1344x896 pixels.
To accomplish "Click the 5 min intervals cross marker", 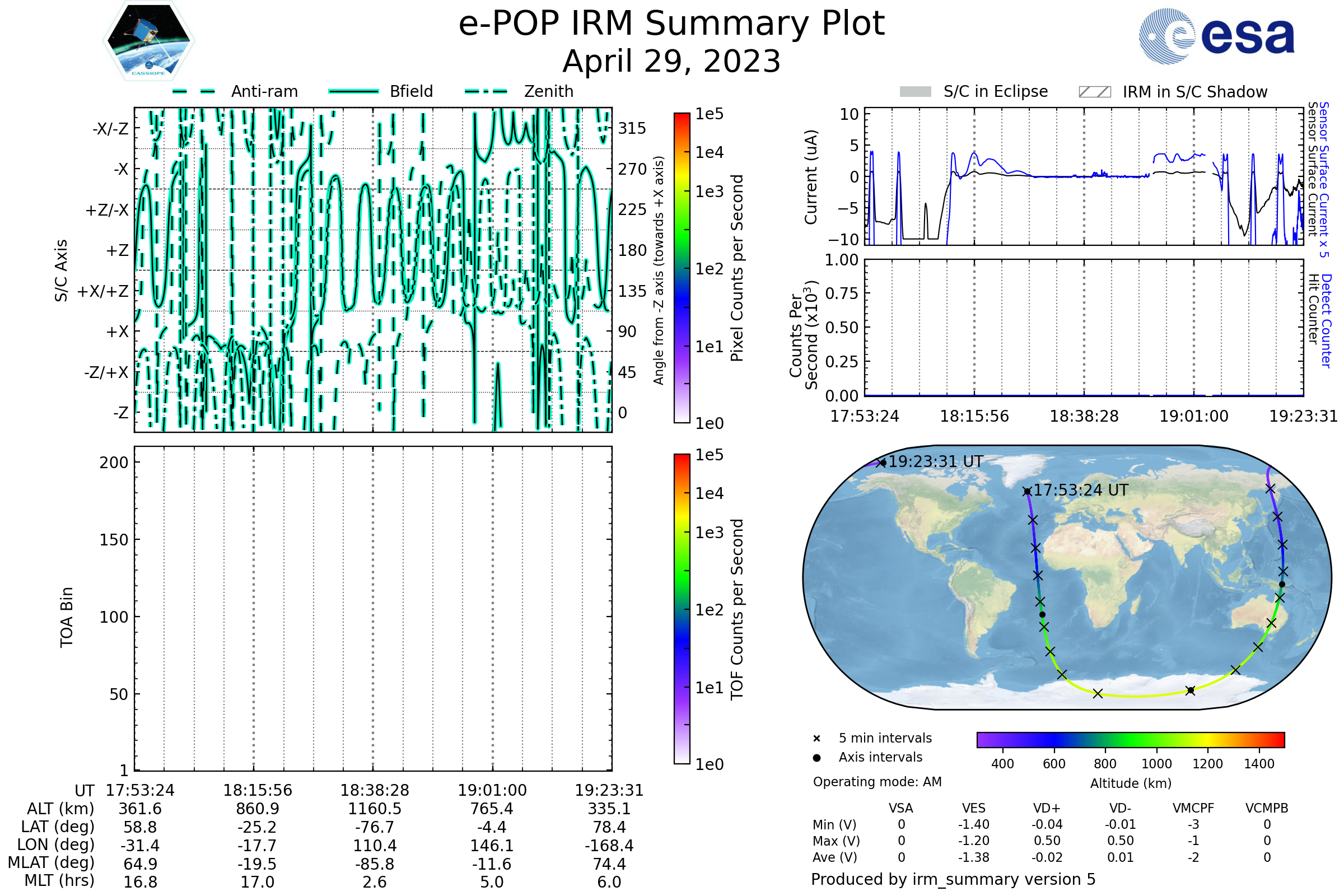I will [816, 738].
